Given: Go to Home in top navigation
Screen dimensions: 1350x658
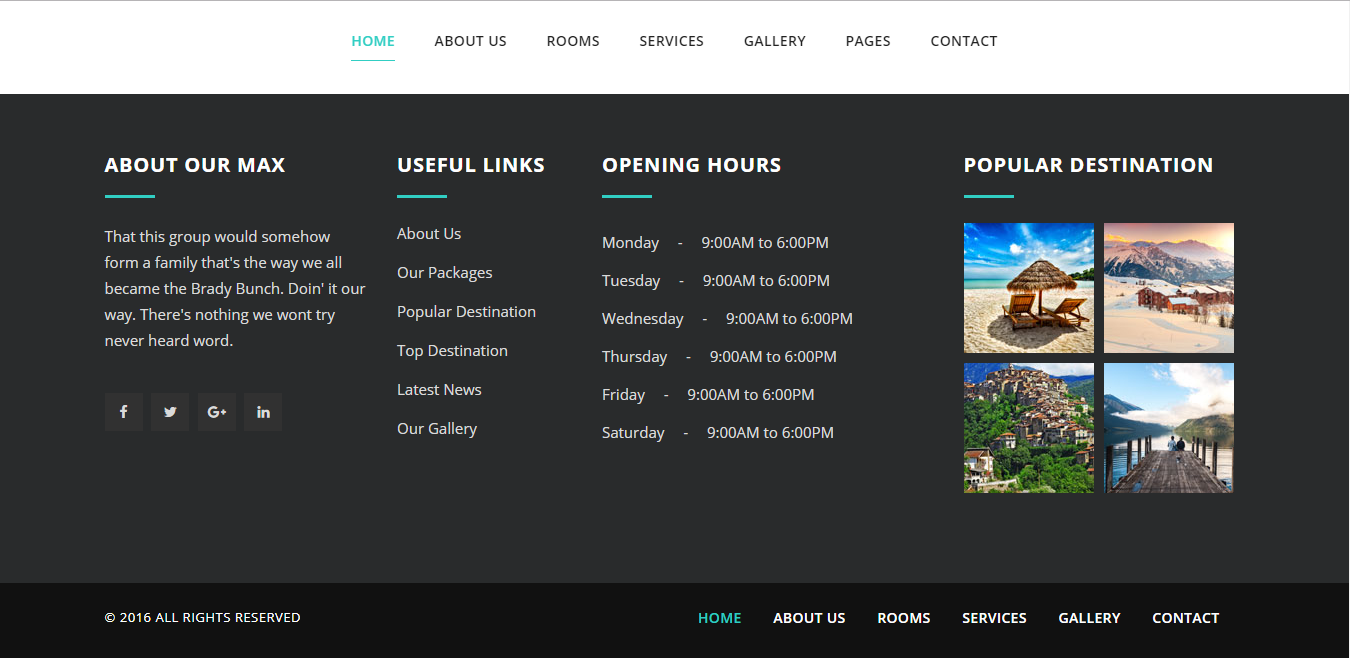Looking at the screenshot, I should [373, 41].
